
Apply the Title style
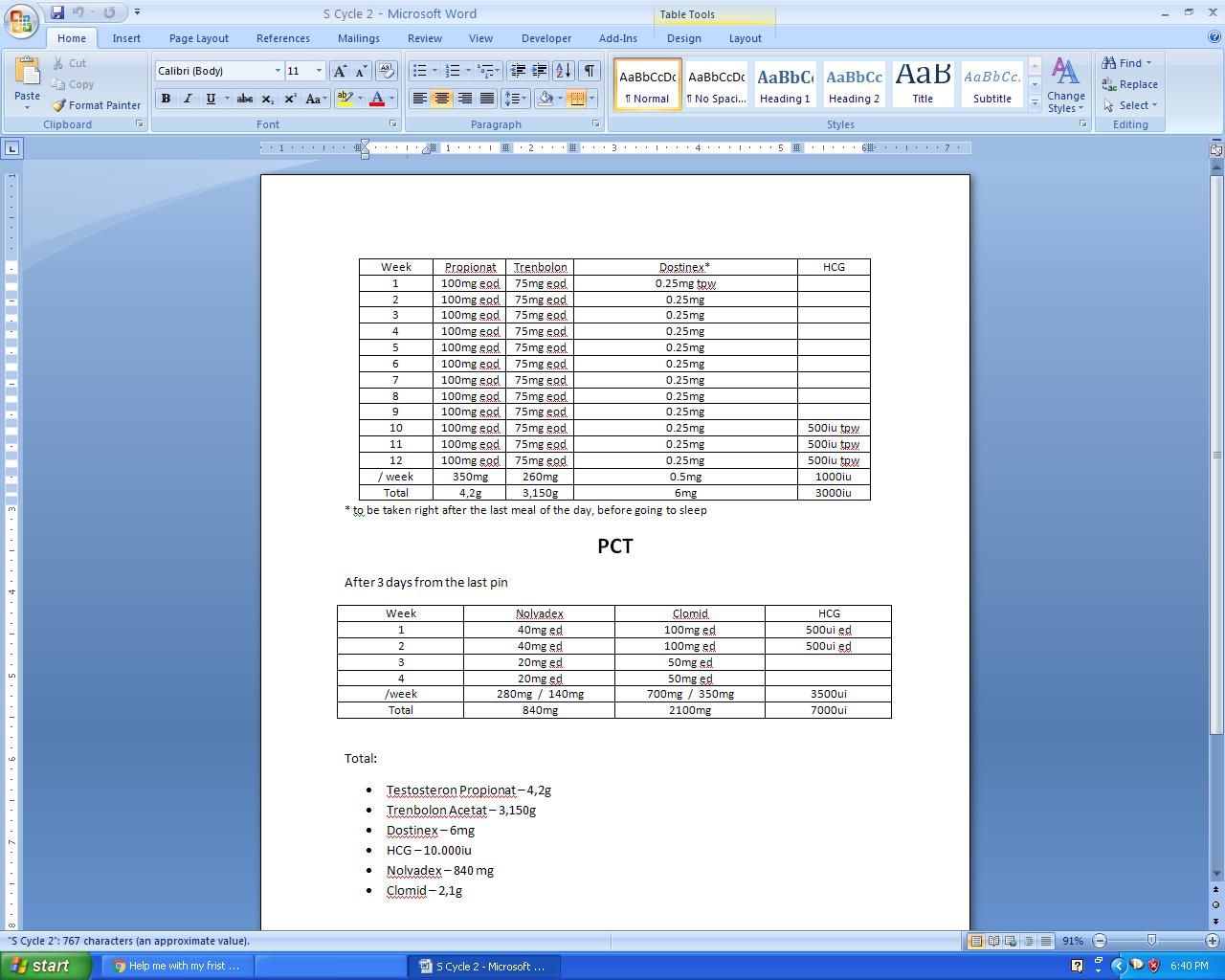point(923,84)
